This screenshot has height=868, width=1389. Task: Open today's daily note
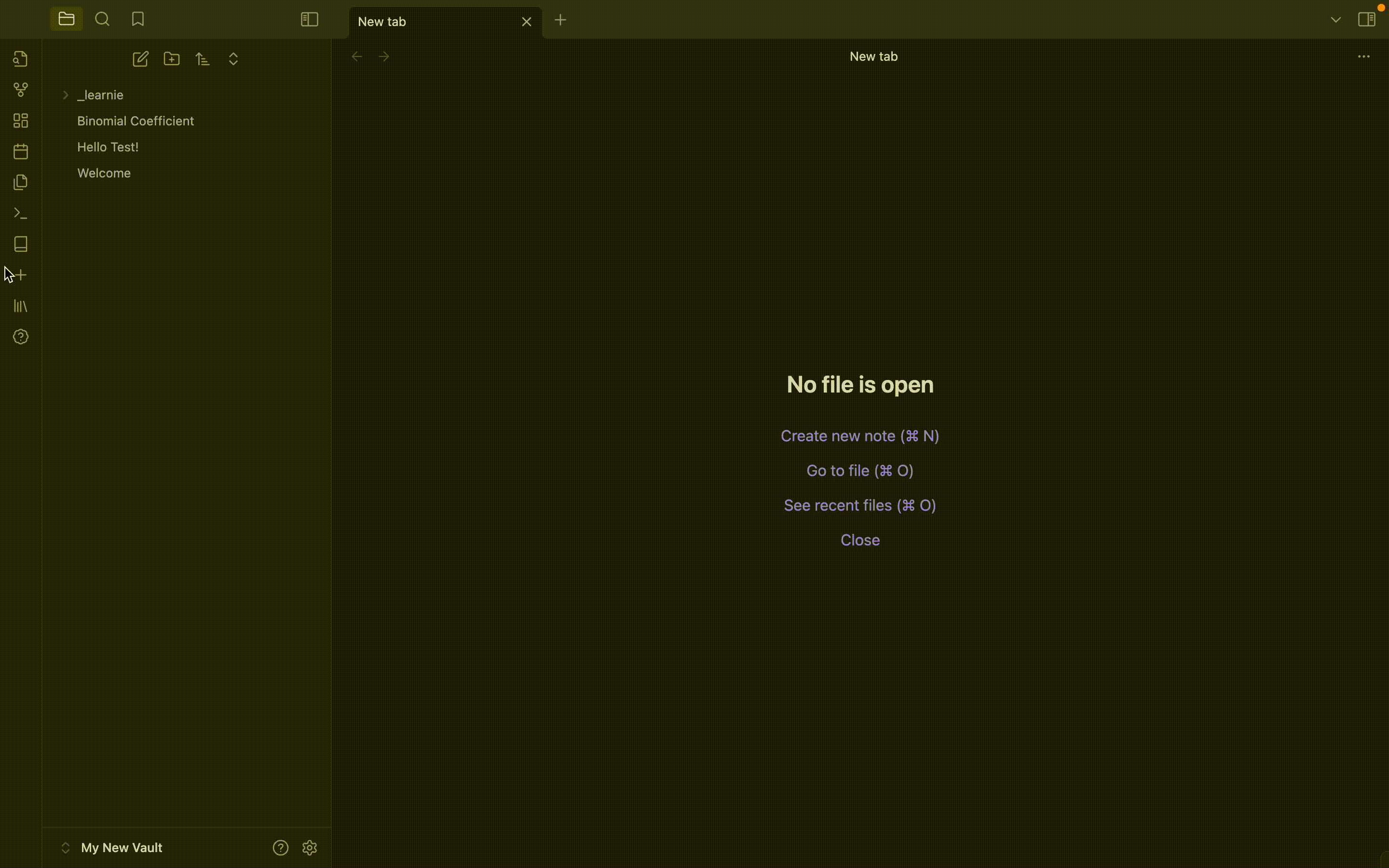tap(21, 151)
